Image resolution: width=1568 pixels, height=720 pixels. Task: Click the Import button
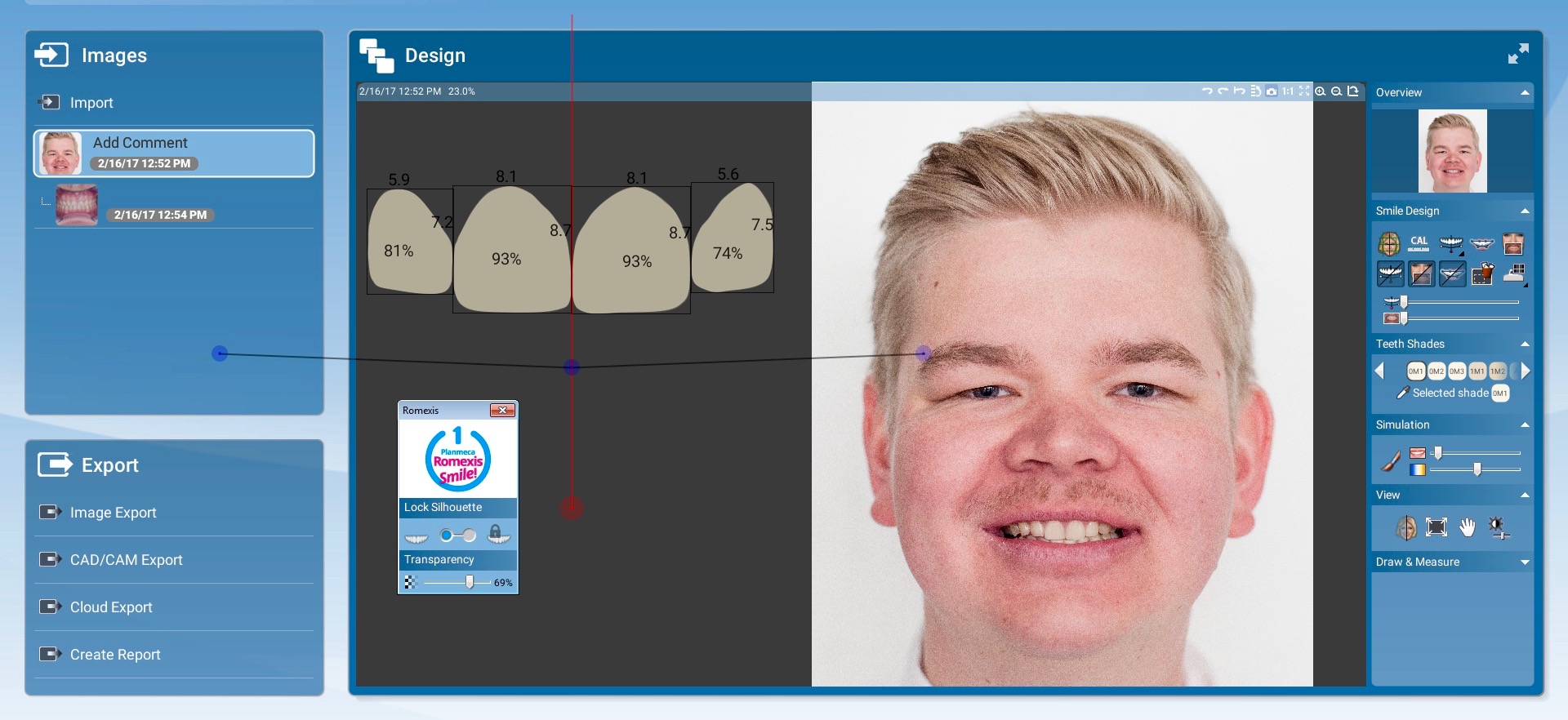tap(91, 103)
